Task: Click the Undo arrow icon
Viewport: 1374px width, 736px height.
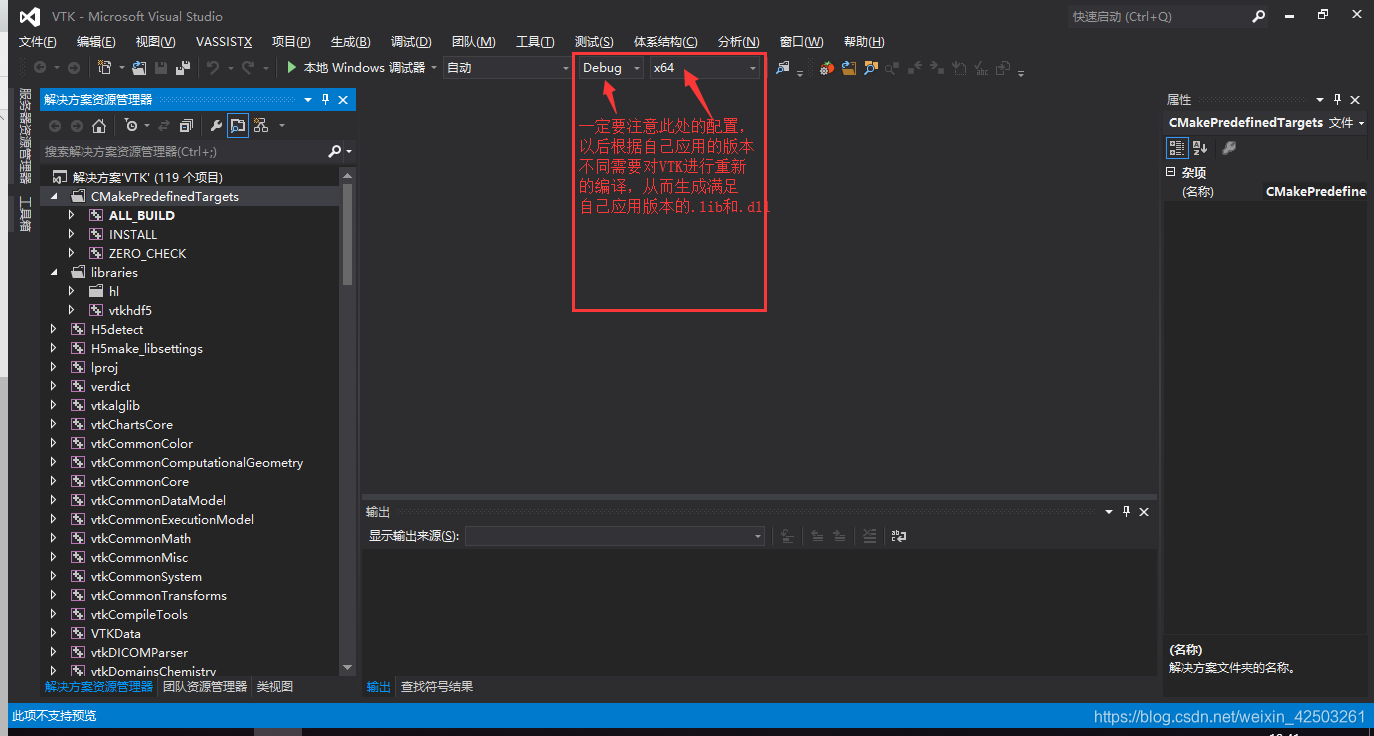Action: [212, 68]
